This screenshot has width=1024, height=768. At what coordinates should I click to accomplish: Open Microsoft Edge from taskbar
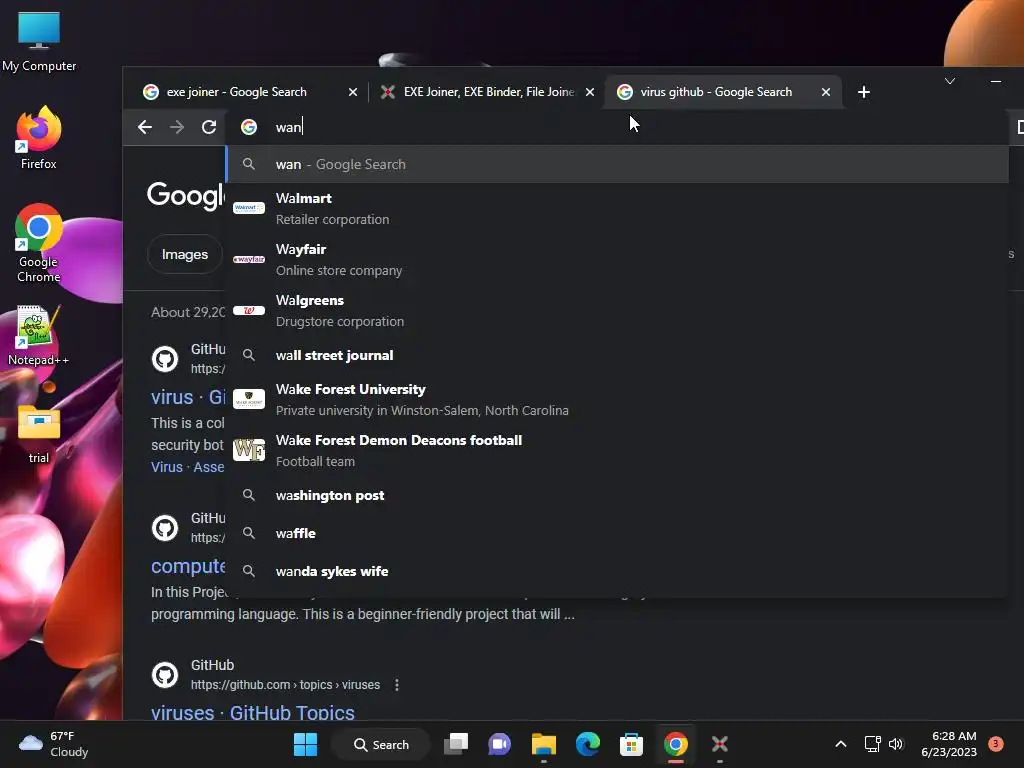588,744
